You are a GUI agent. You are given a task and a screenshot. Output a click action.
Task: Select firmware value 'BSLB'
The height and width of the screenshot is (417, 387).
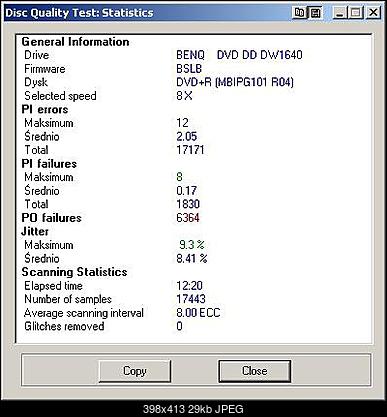(189, 69)
